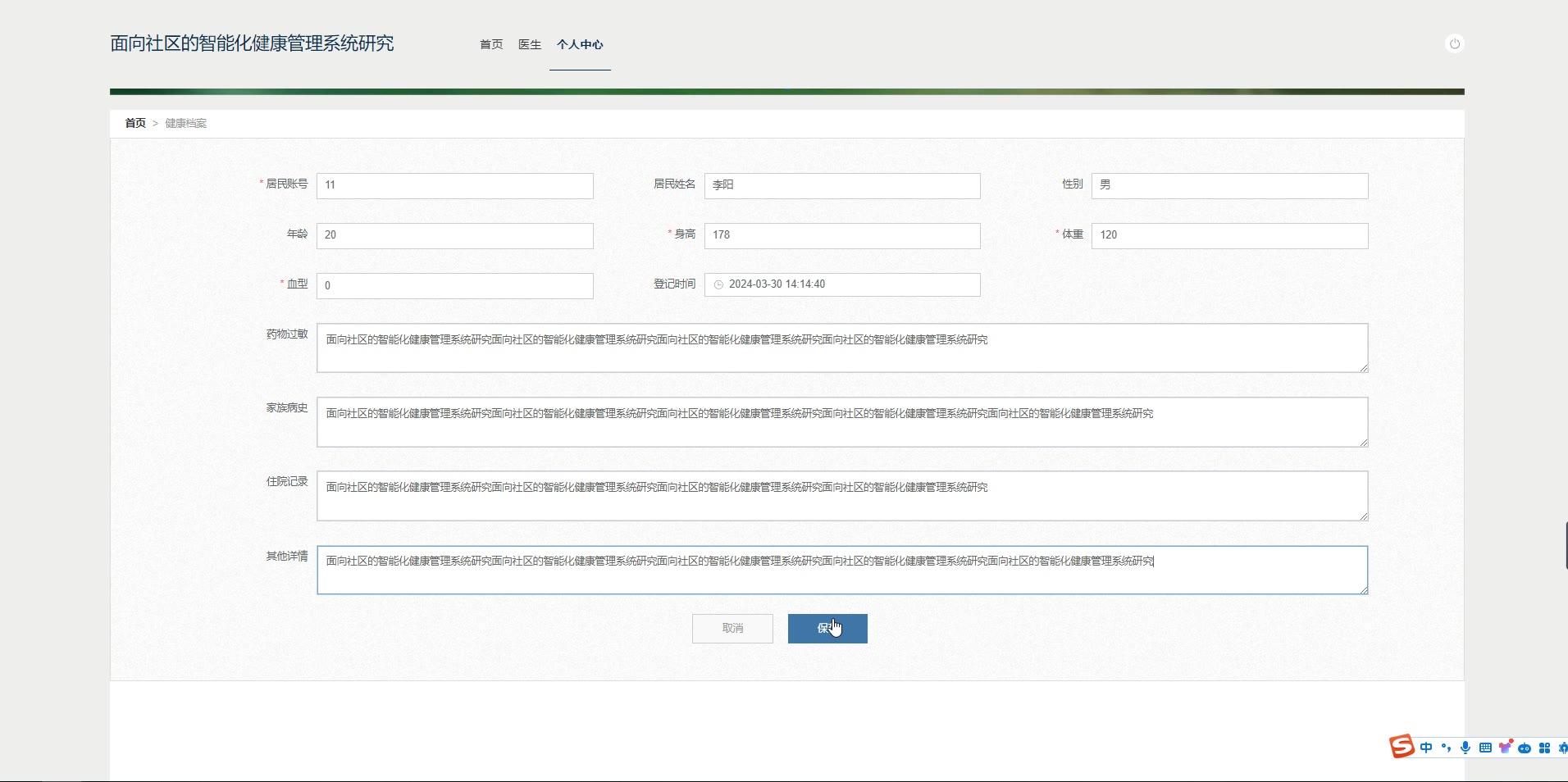
Task: Click the 首页 breadcrumb link
Action: click(x=135, y=123)
